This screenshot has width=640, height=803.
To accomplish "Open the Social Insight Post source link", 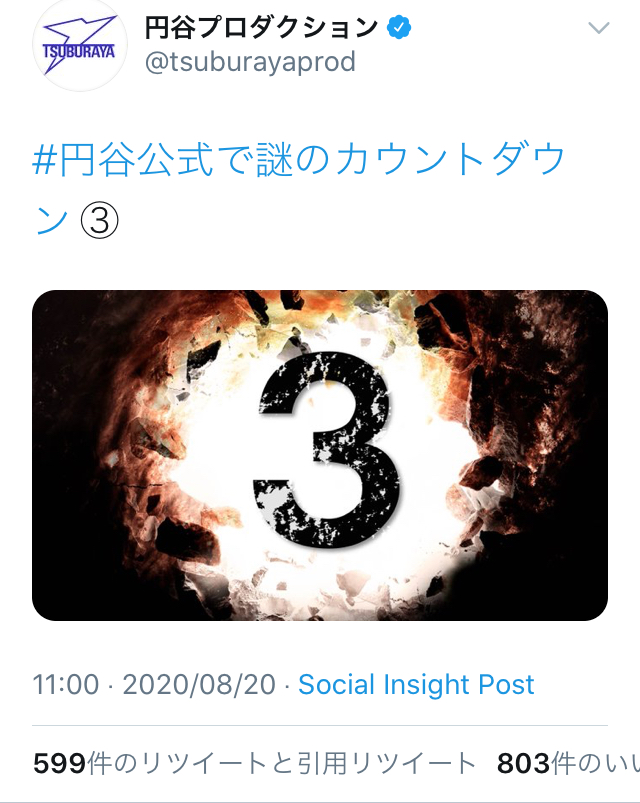I will click(x=416, y=684).
